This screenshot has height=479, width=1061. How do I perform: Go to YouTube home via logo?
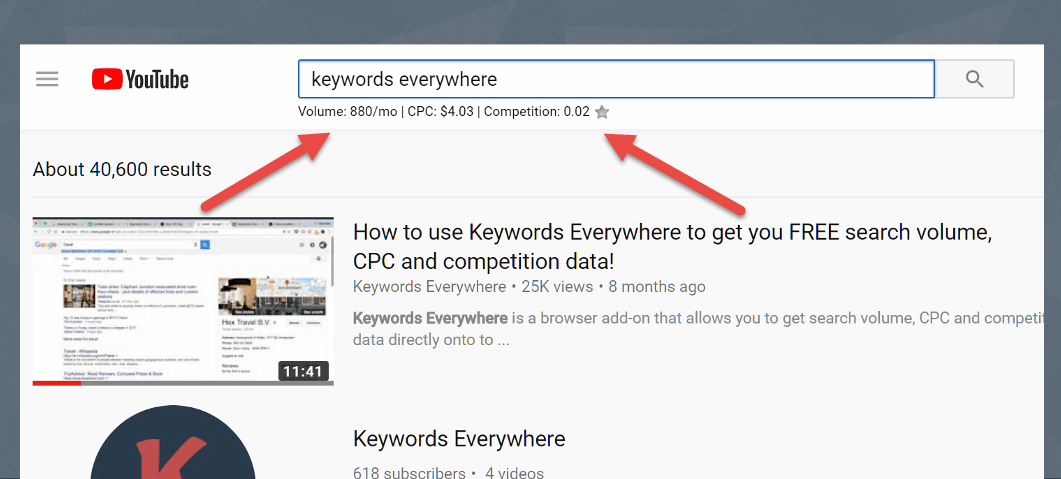click(140, 79)
